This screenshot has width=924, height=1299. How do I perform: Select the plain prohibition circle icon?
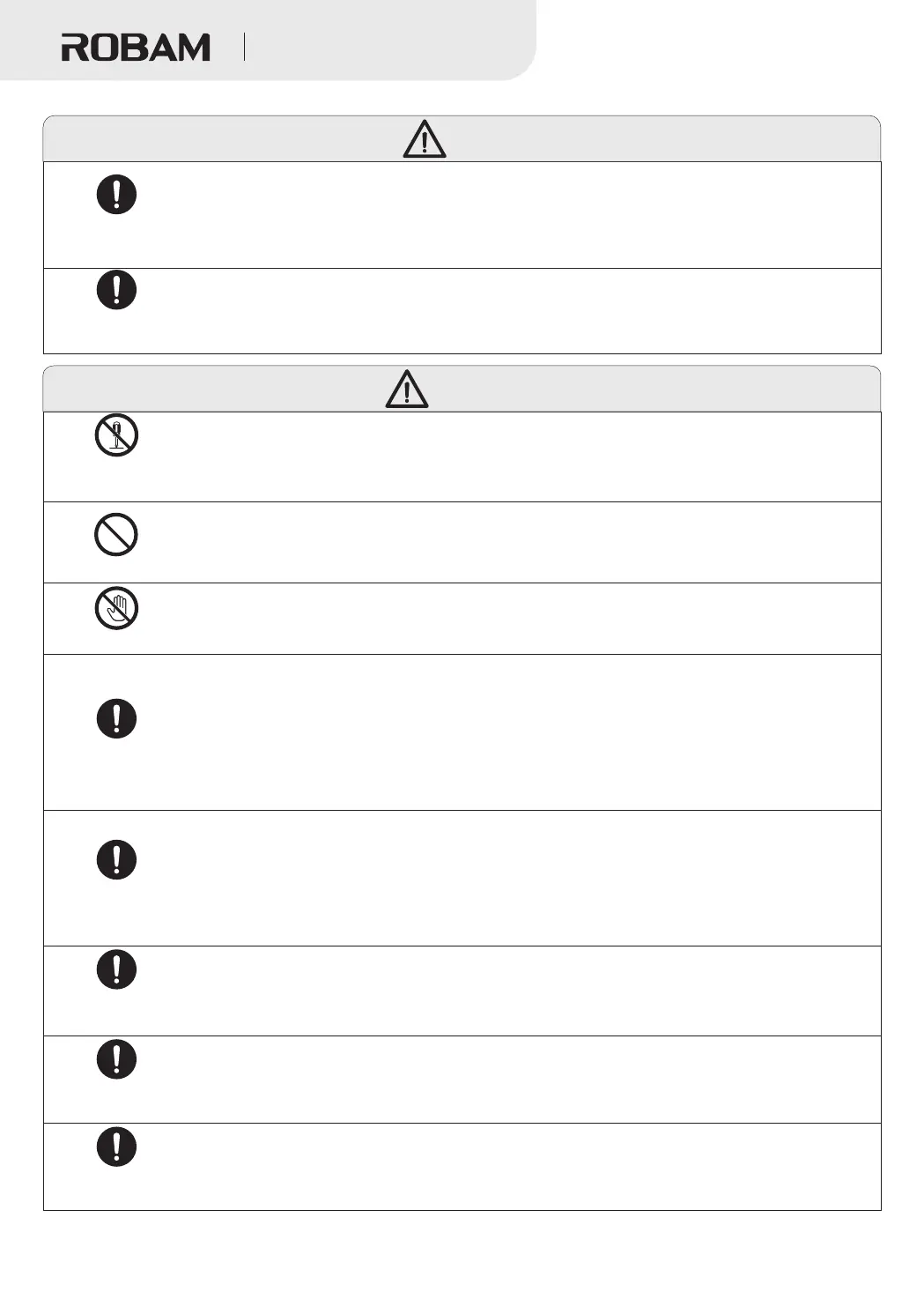pos(116,535)
